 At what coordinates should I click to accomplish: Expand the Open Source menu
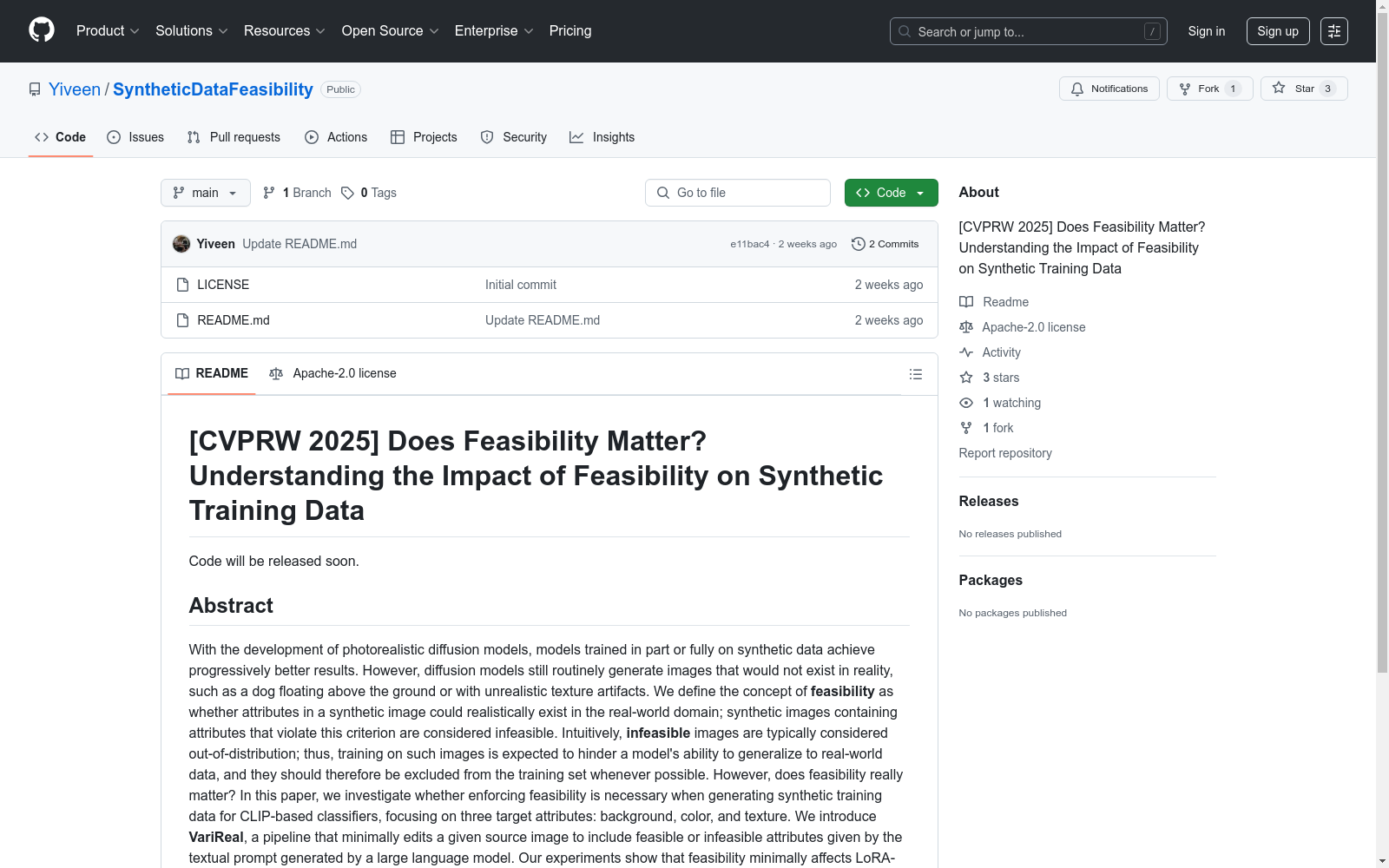391,30
